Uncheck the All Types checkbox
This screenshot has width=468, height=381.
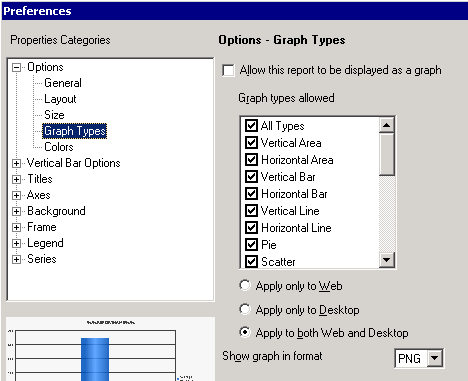[251, 126]
